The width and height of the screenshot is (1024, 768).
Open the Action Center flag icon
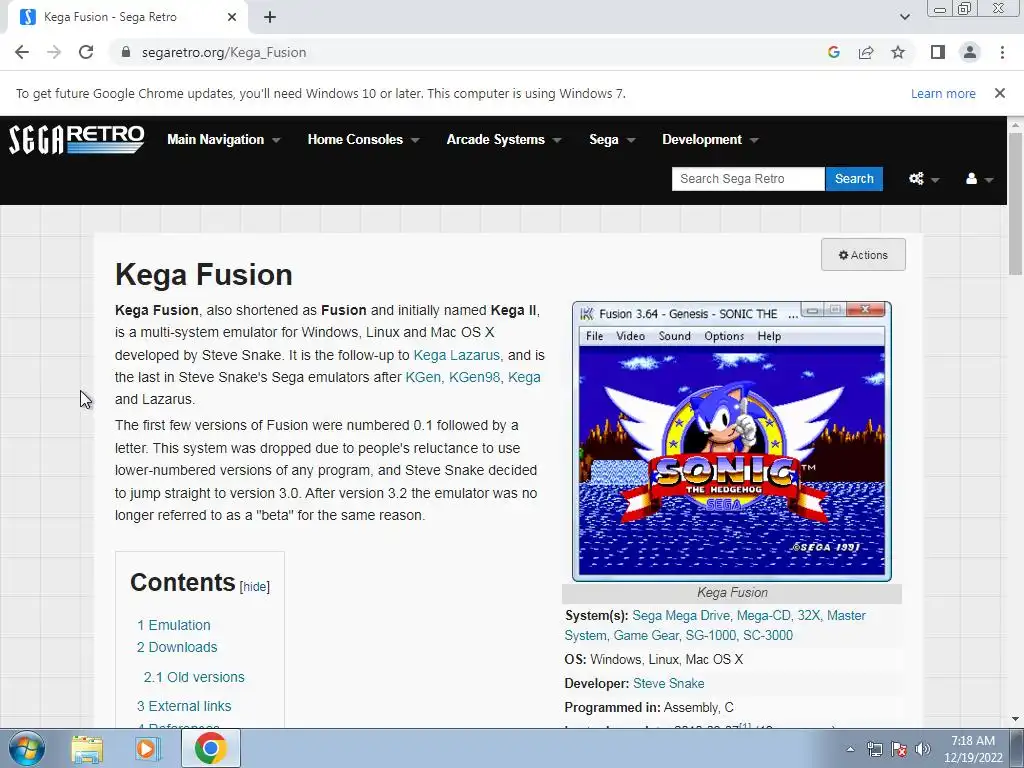[x=899, y=750]
